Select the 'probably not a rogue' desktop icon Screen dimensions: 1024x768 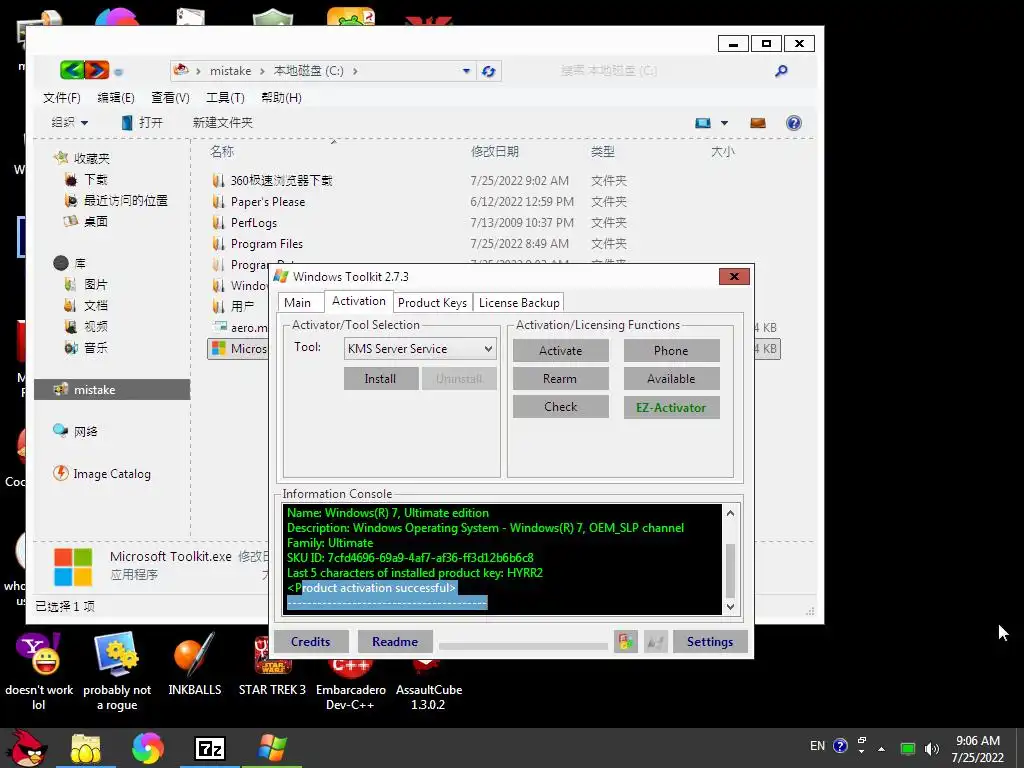pyautogui.click(x=117, y=671)
